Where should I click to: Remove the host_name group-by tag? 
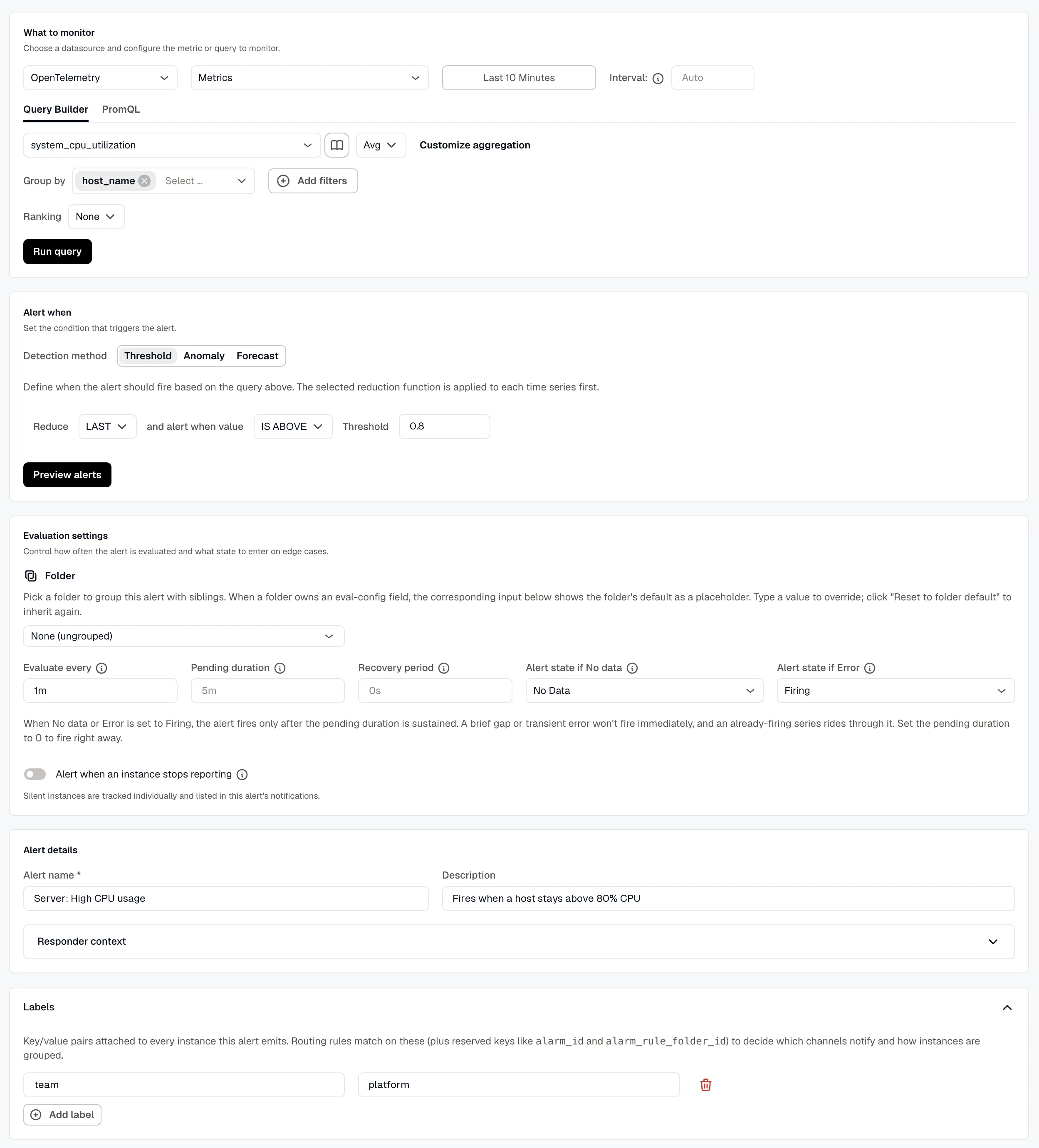(145, 181)
